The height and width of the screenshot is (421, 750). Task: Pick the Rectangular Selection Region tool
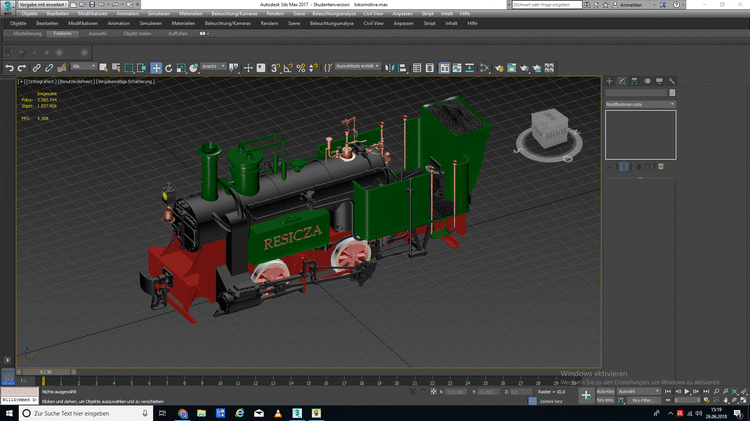[129, 68]
